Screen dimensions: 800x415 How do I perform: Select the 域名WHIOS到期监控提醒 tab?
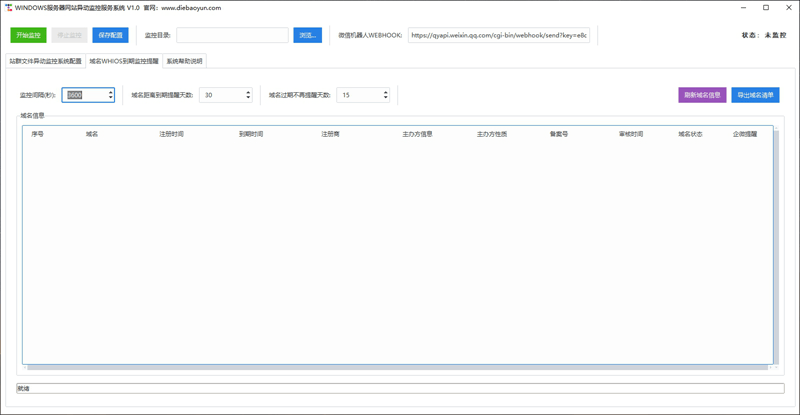pyautogui.click(x=124, y=61)
